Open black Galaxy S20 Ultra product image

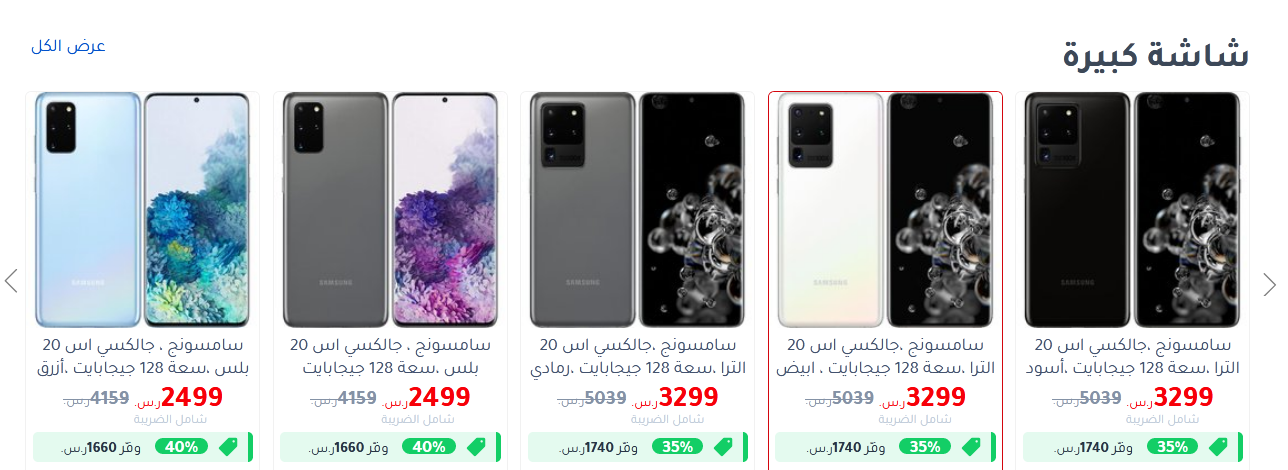click(x=1132, y=210)
